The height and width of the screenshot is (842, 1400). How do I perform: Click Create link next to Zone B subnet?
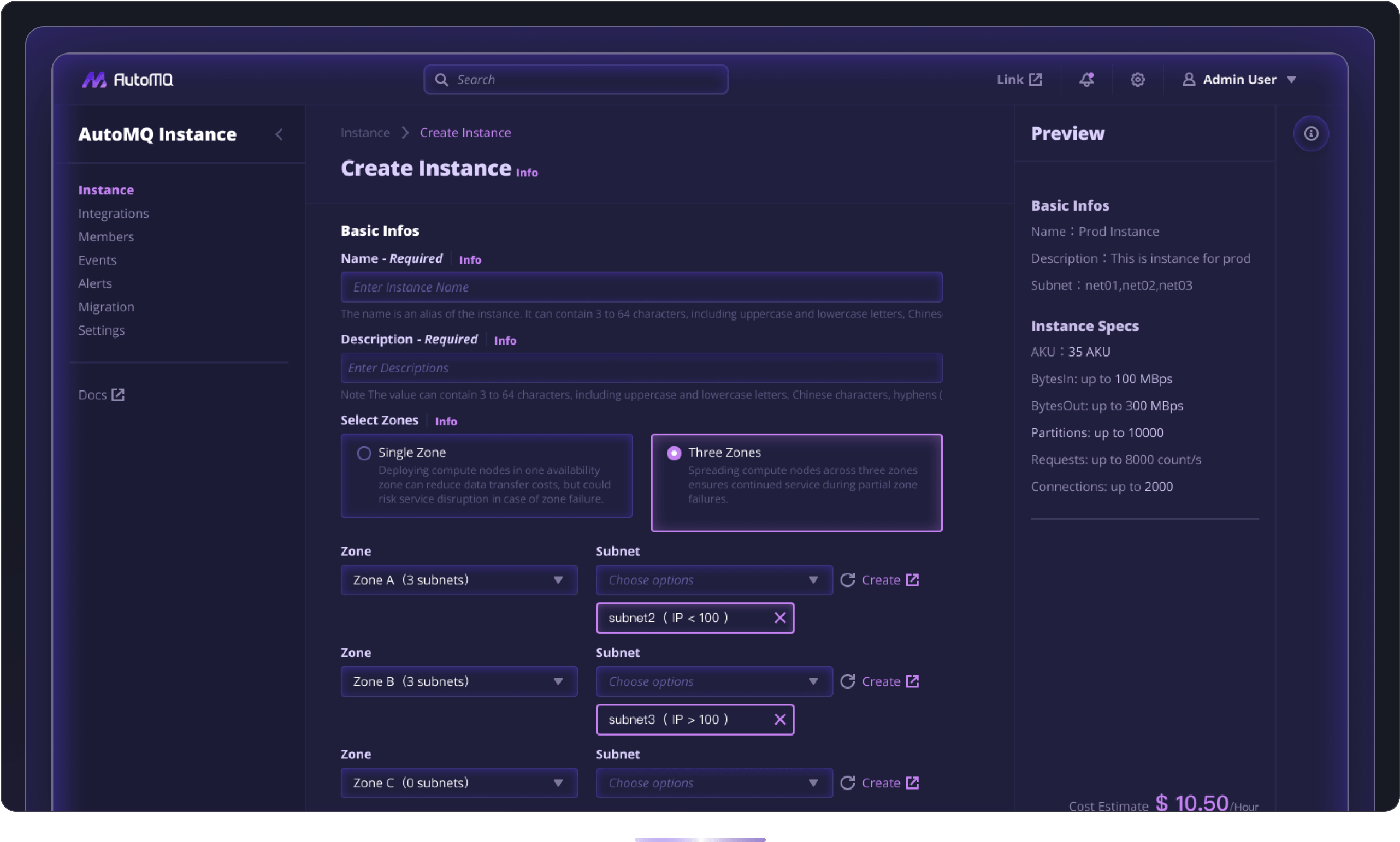(x=889, y=681)
